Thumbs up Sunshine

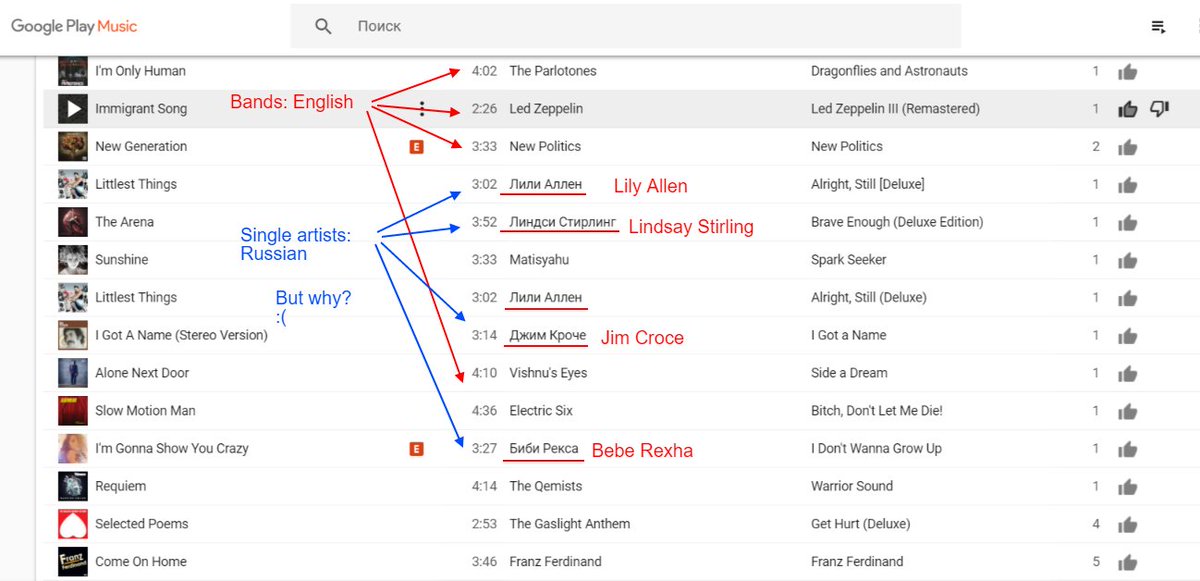pyautogui.click(x=1128, y=261)
